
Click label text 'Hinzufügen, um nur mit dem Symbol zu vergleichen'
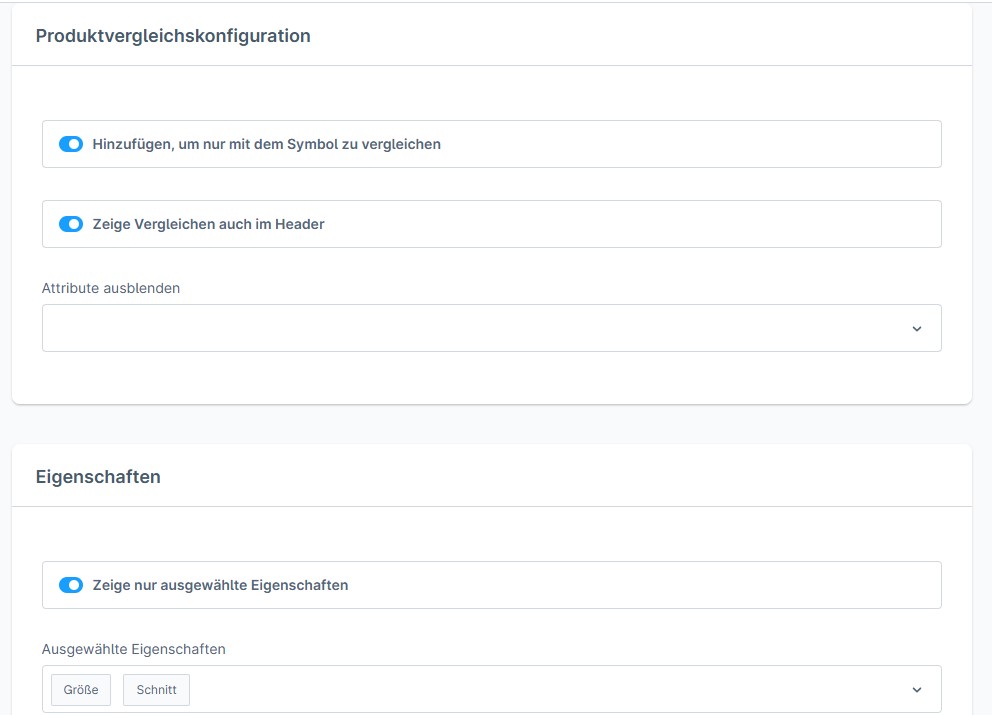(266, 144)
